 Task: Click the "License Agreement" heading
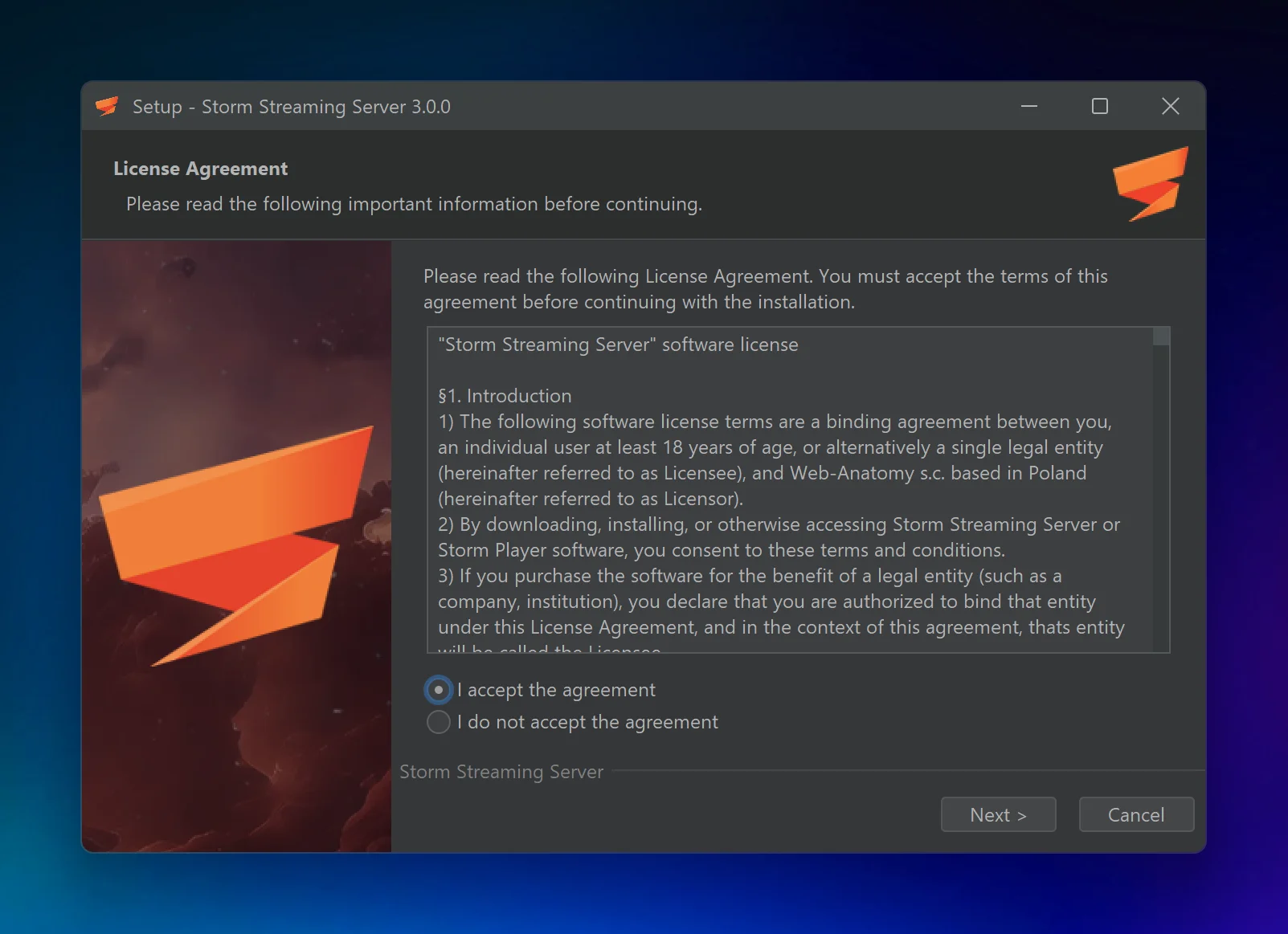tap(200, 169)
